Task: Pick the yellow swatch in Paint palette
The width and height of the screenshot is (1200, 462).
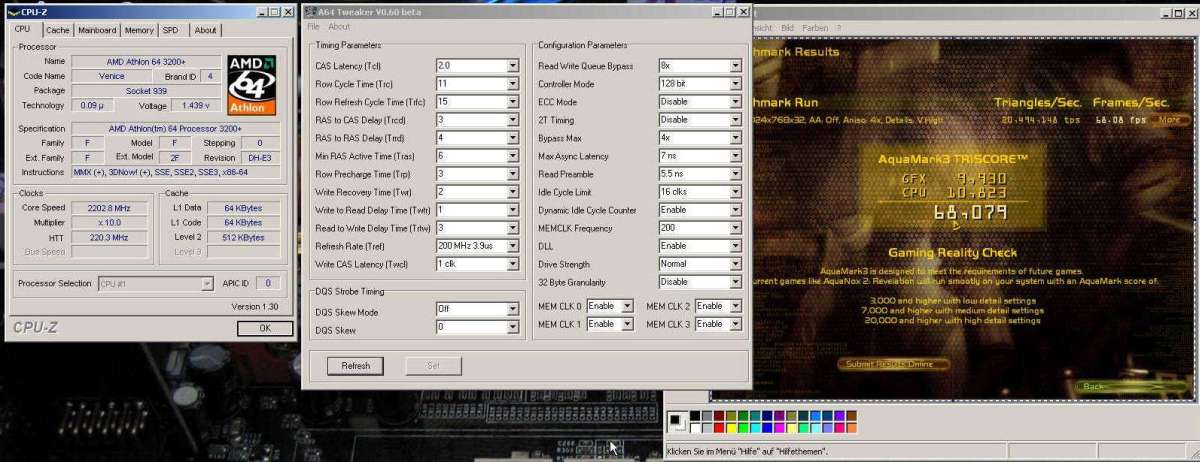Action: coord(731,428)
